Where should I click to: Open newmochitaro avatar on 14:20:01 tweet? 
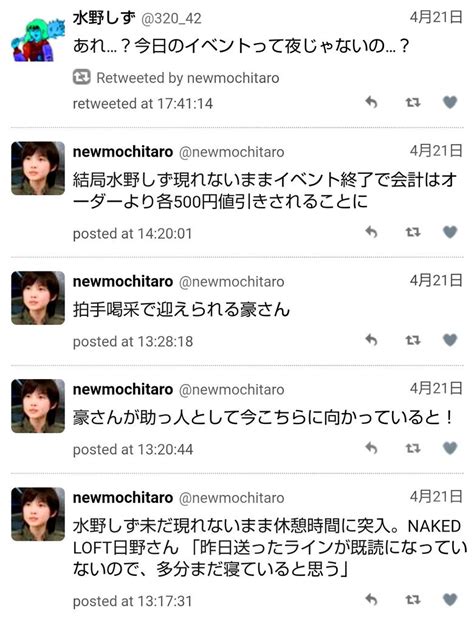[x=38, y=168]
